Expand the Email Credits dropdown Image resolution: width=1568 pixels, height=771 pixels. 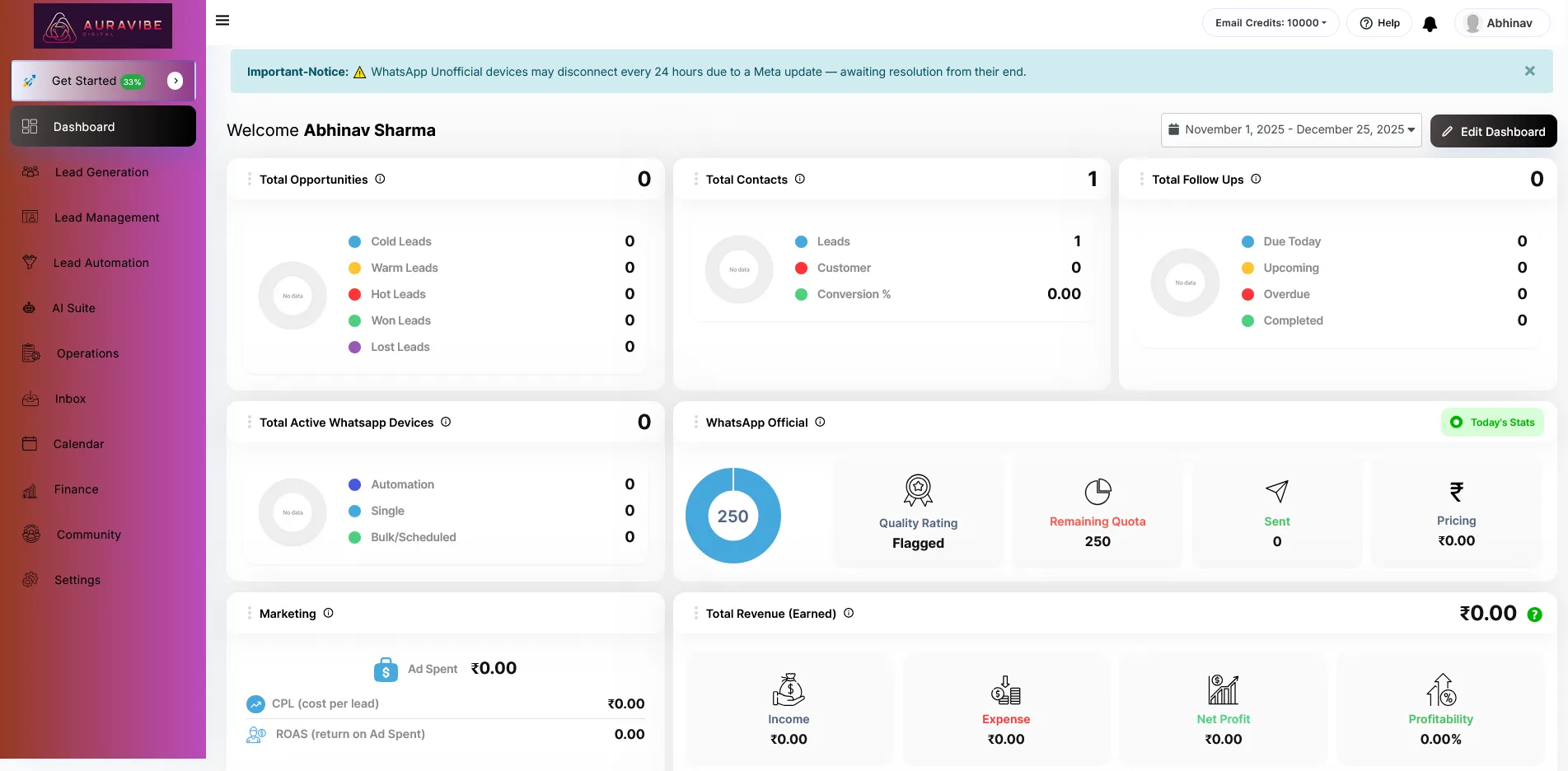(1270, 23)
